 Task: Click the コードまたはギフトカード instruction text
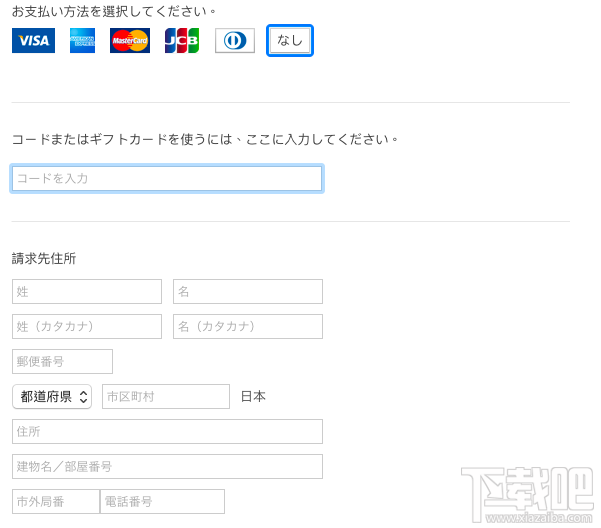click(x=205, y=139)
